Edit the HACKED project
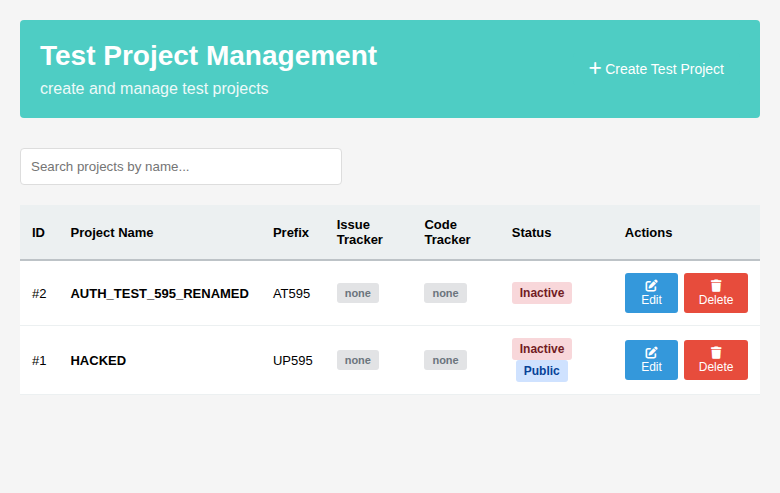The height and width of the screenshot is (493, 780). coord(651,360)
